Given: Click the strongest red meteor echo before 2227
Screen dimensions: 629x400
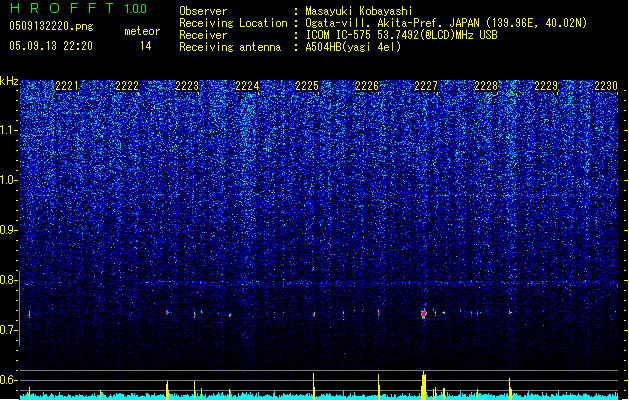Looking at the screenshot, I should coord(424,314).
